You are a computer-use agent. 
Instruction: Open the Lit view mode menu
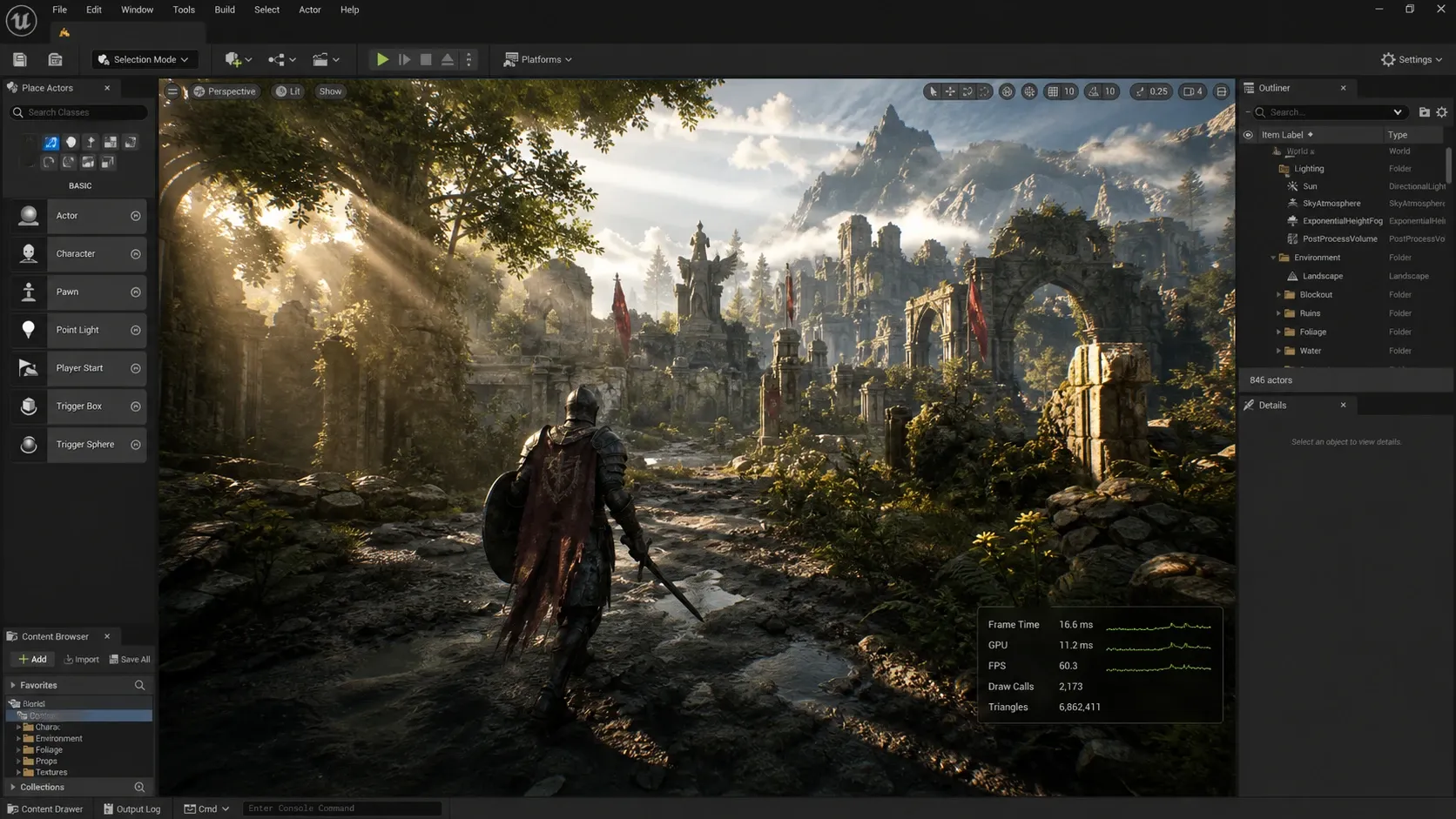[x=288, y=91]
